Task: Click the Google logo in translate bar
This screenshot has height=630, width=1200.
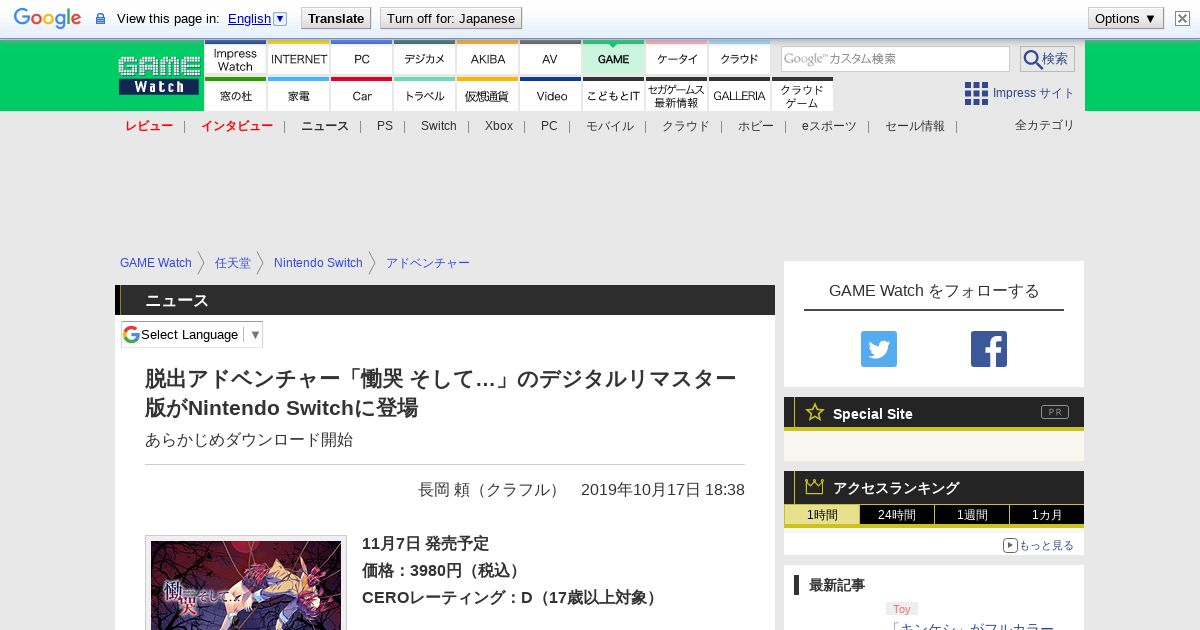Action: tap(47, 18)
